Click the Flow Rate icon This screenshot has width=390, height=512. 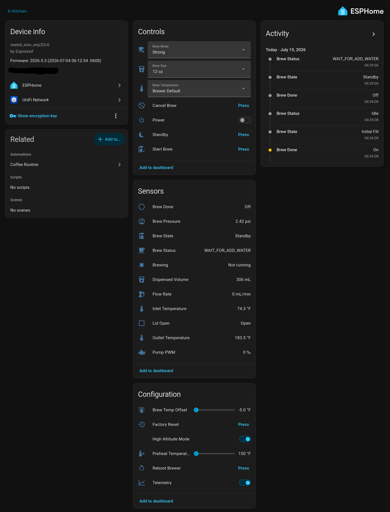pyautogui.click(x=141, y=294)
